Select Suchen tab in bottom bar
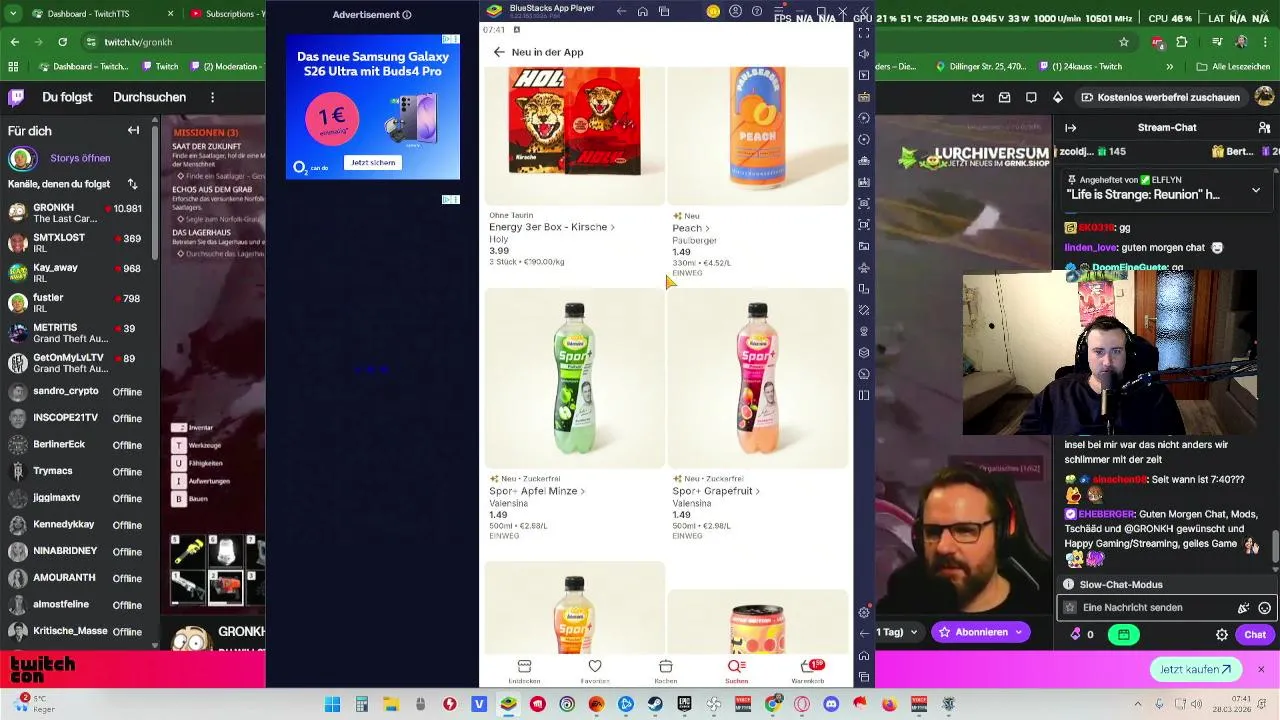This screenshot has width=1280, height=720. pos(737,671)
